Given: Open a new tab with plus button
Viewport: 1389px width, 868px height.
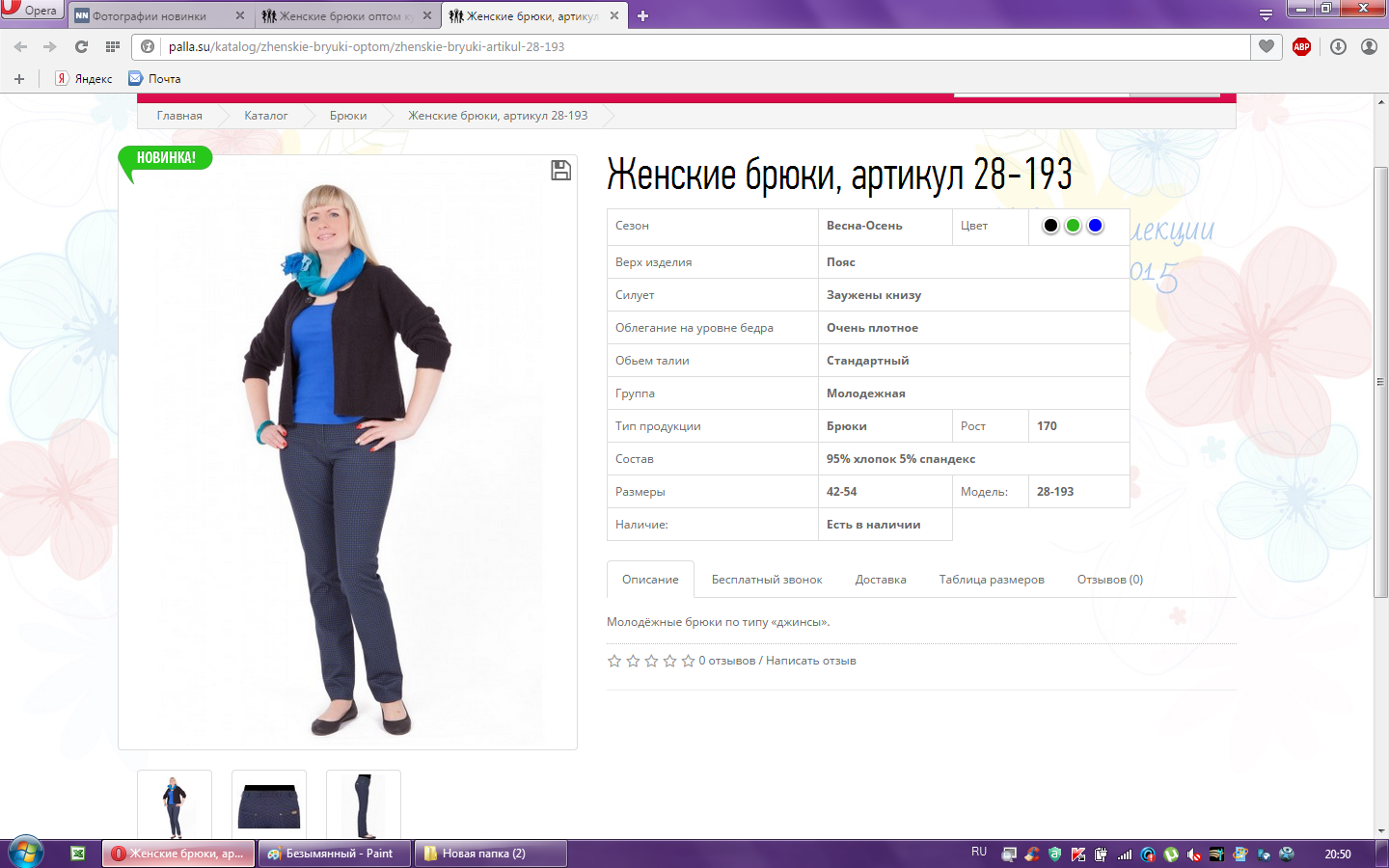Looking at the screenshot, I should [642, 15].
